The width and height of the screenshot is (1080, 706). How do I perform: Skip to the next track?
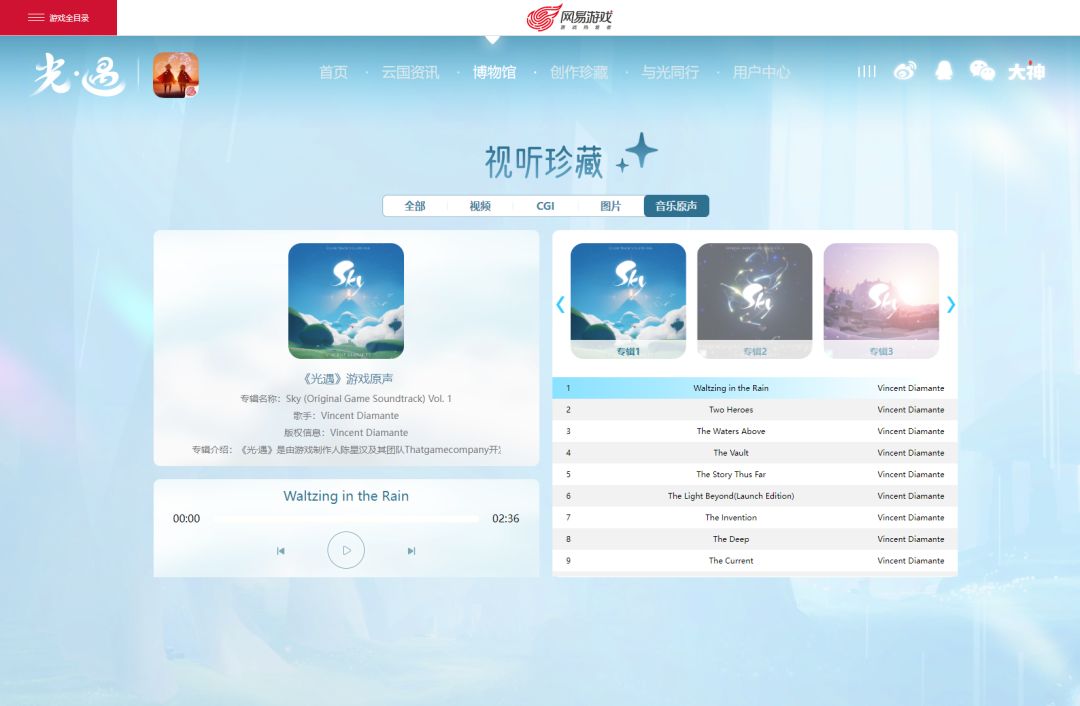411,550
